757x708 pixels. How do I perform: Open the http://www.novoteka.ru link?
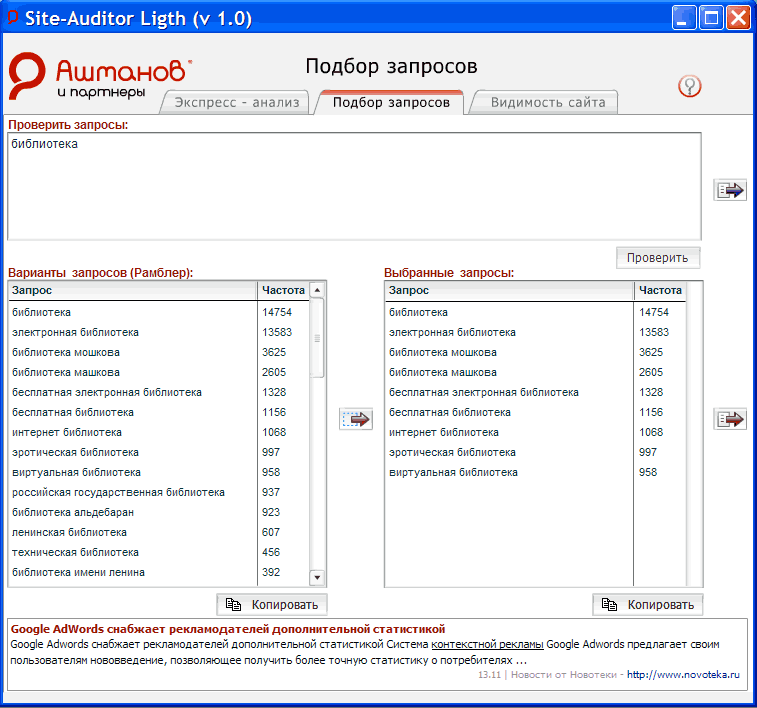pos(683,675)
